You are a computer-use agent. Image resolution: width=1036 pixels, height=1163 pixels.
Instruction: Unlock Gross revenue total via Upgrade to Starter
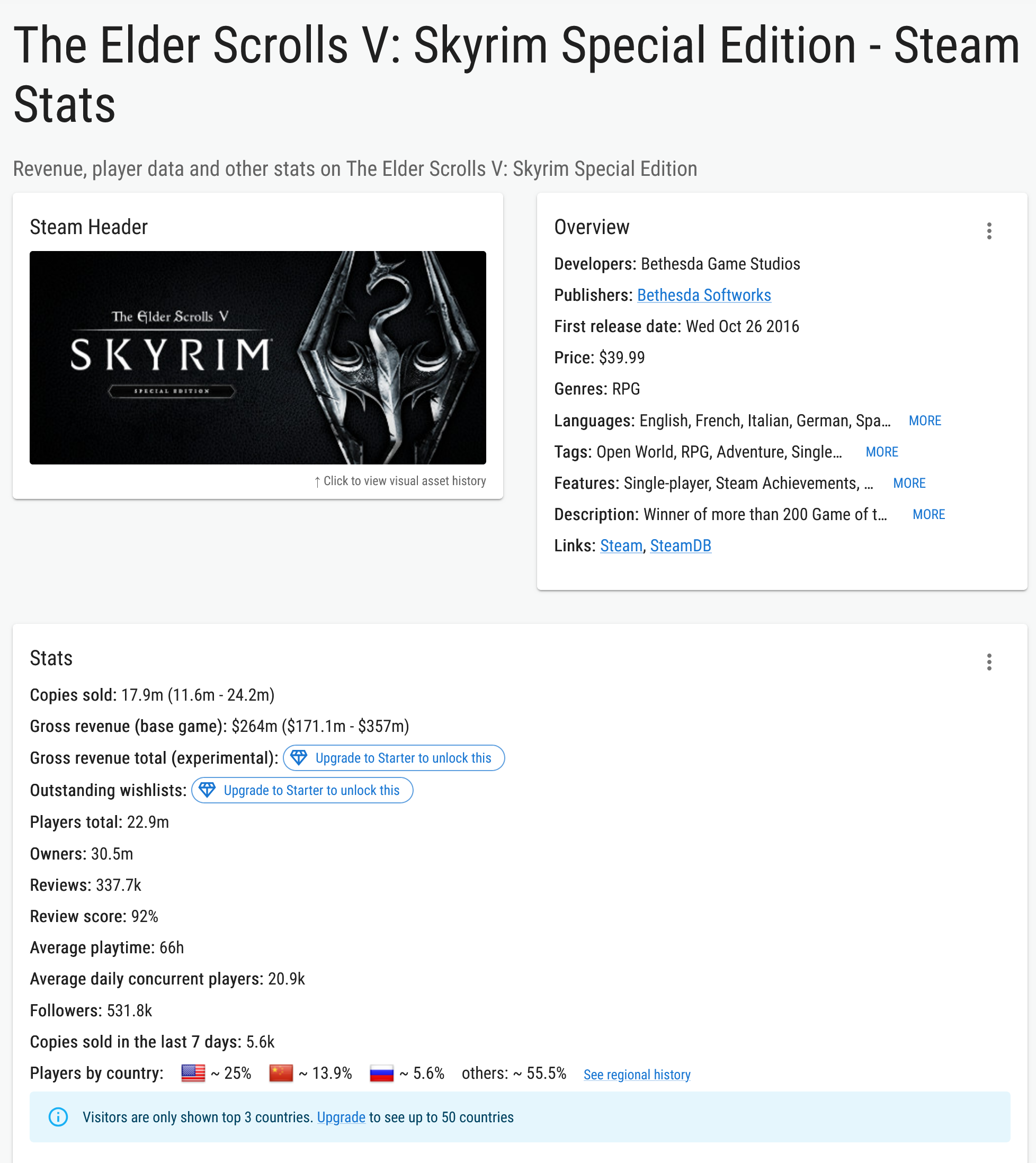[x=394, y=758]
